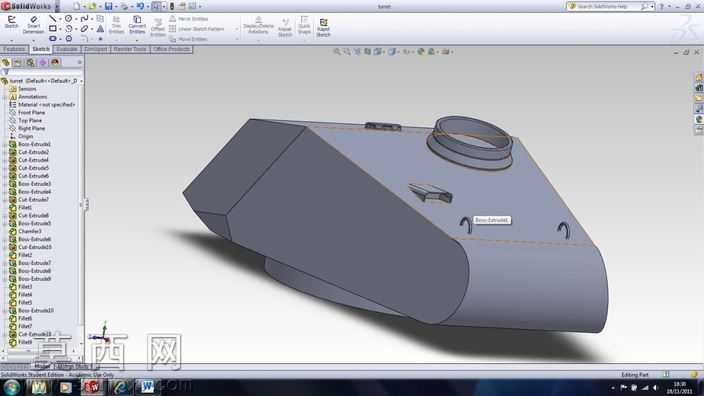
Task: Select Boss-Extrude10 feature
Action: click(x=36, y=310)
